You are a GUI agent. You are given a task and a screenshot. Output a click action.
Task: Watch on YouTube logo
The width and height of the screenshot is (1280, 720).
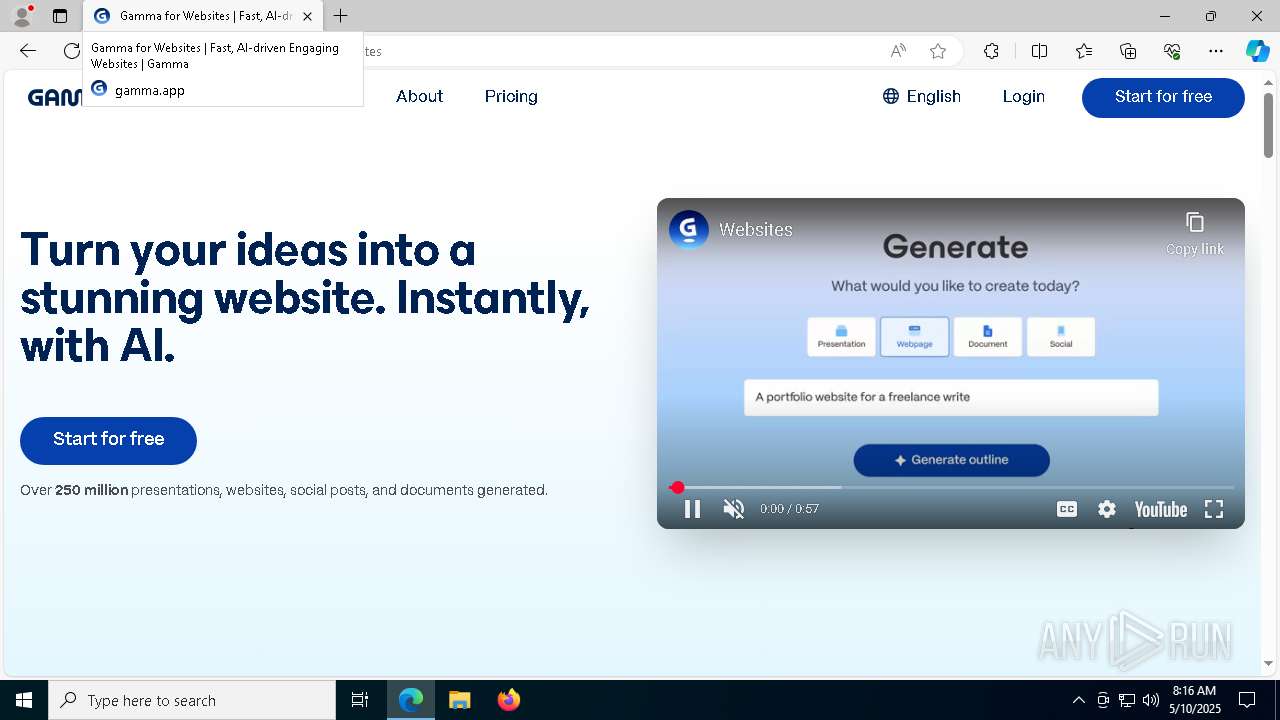pyautogui.click(x=1160, y=509)
